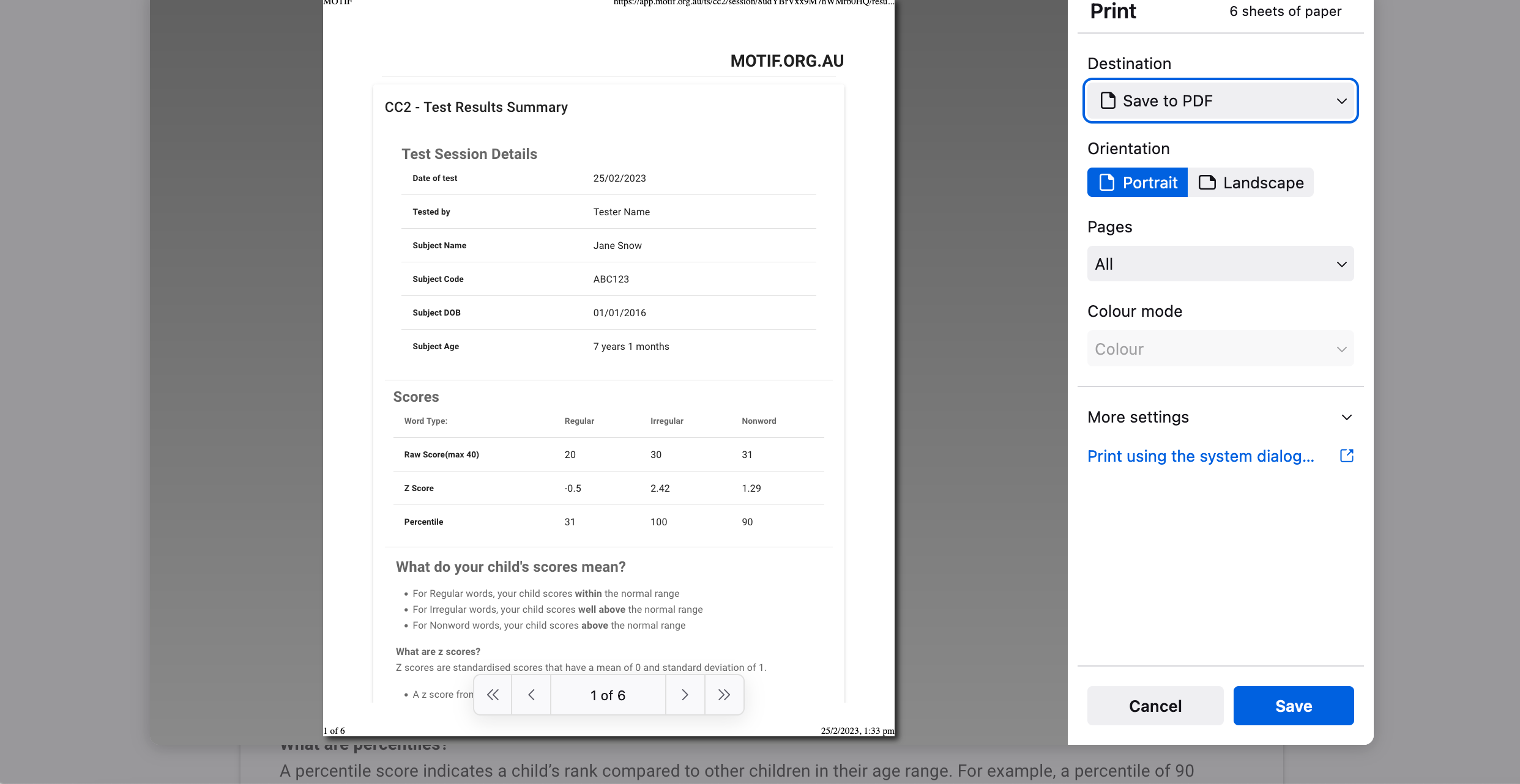Go to previous preview page
The height and width of the screenshot is (784, 1520).
pos(531,695)
